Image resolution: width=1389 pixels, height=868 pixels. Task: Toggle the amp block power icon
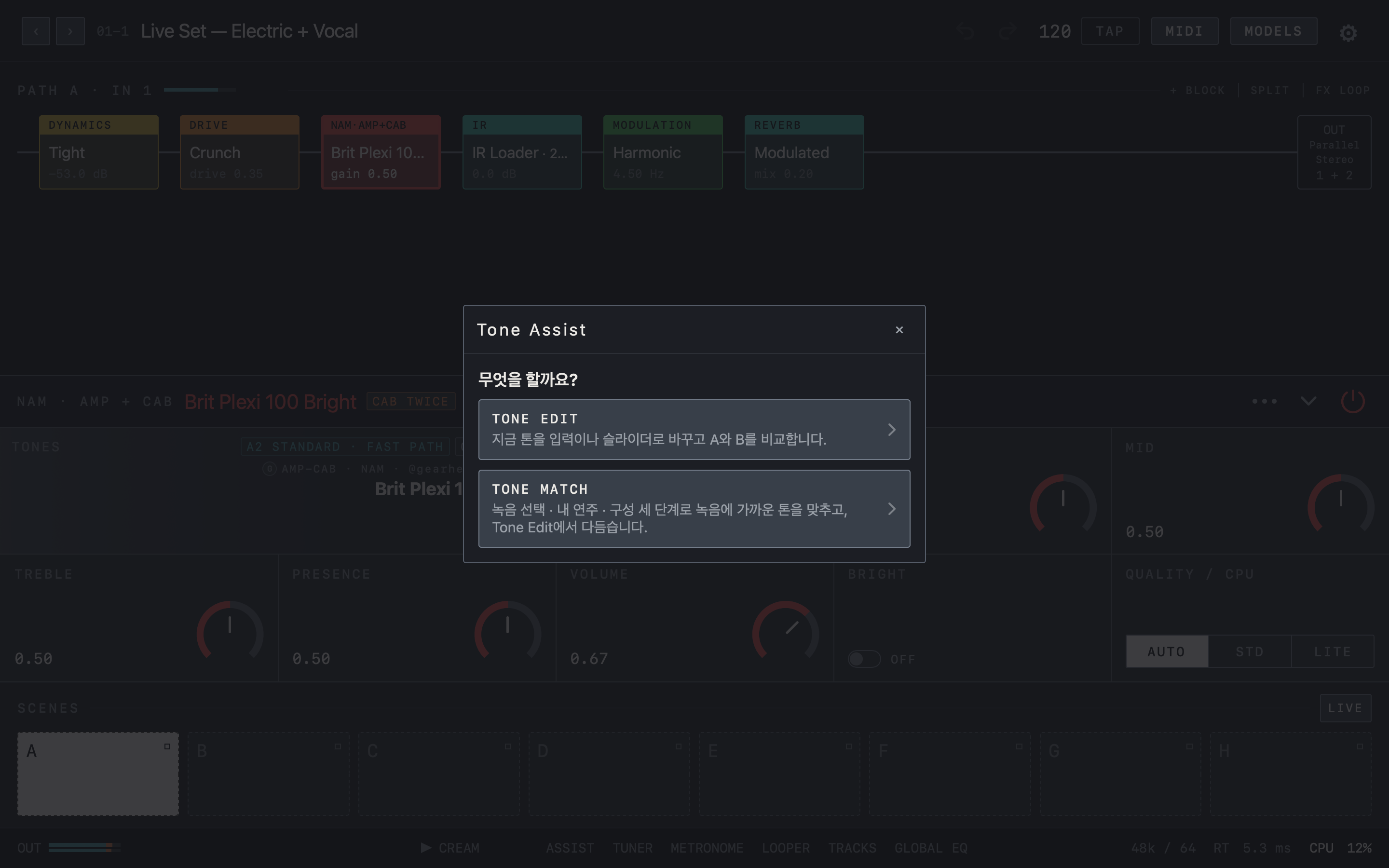(1352, 401)
